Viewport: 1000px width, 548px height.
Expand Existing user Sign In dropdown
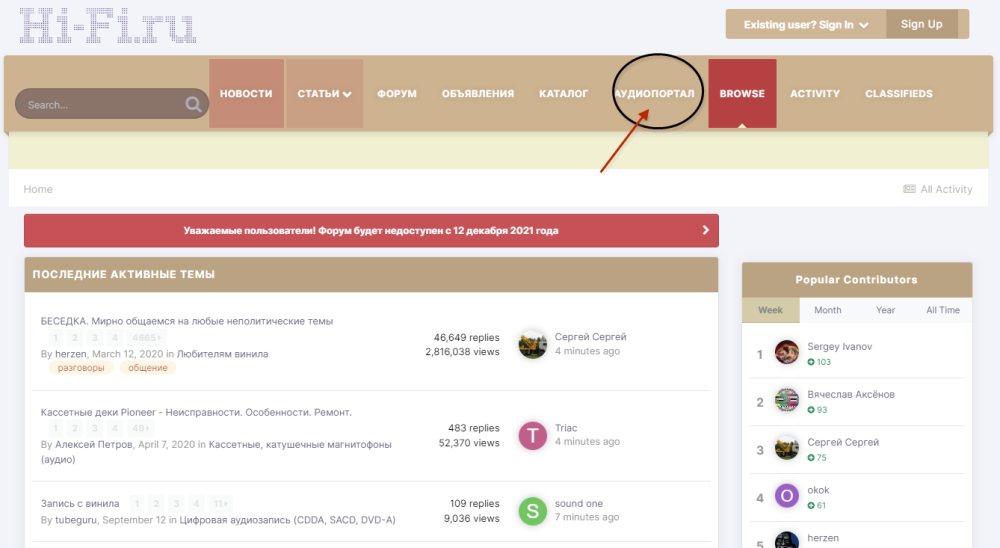(x=806, y=25)
